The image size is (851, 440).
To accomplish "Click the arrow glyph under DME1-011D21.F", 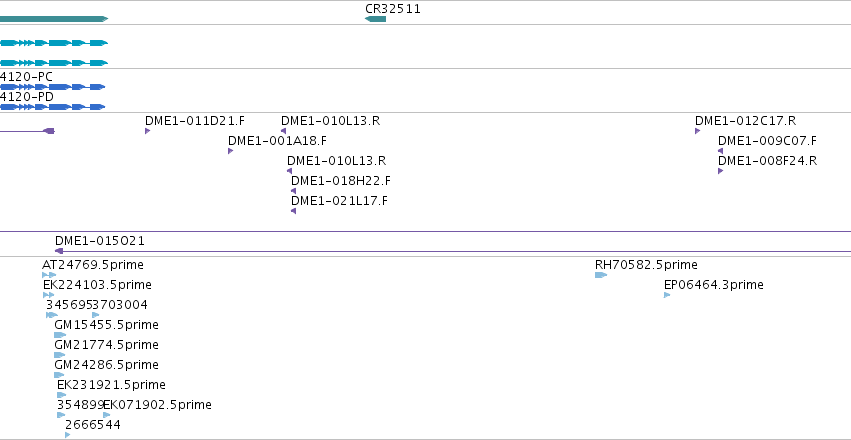I will pos(148,131).
